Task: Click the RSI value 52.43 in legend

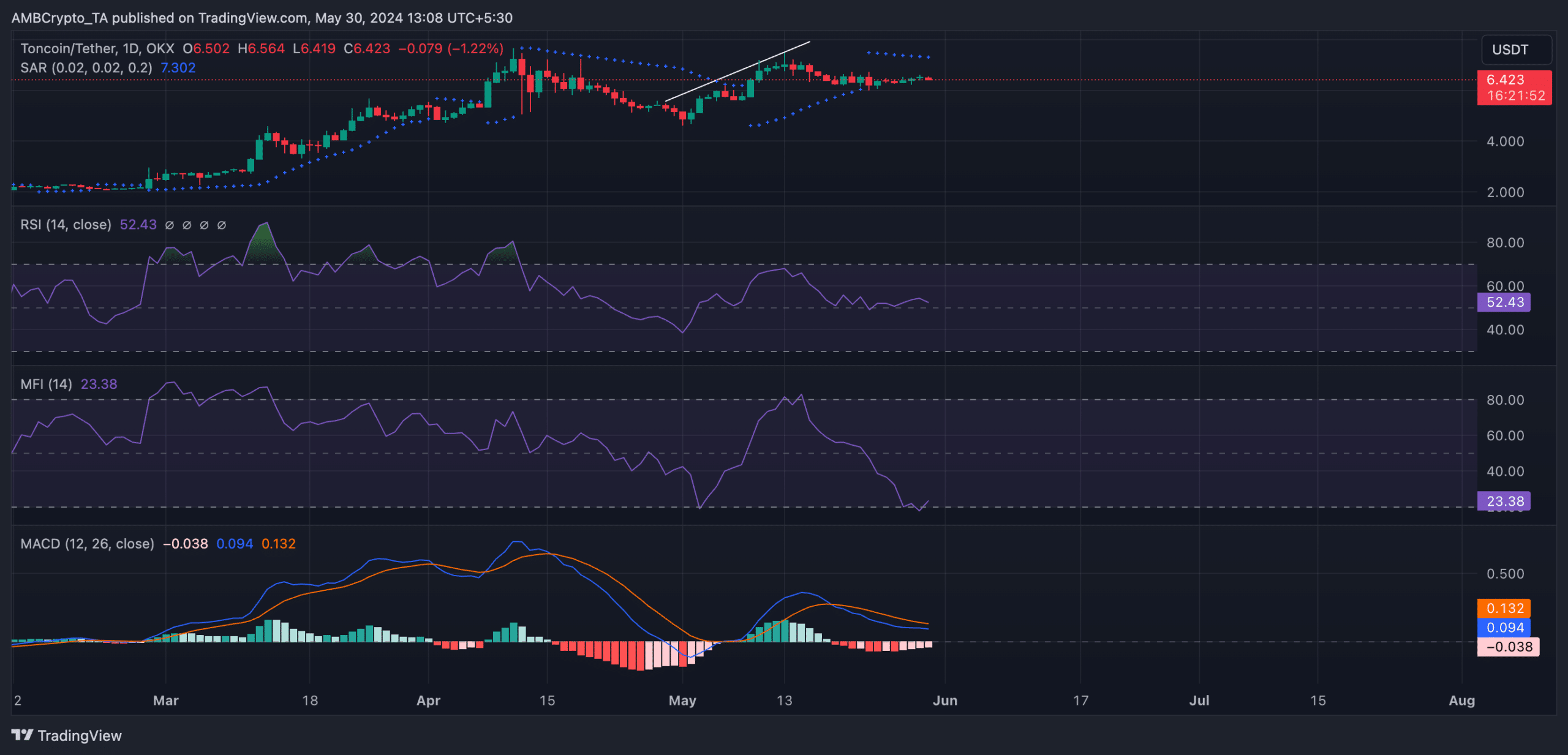Action: 138,225
